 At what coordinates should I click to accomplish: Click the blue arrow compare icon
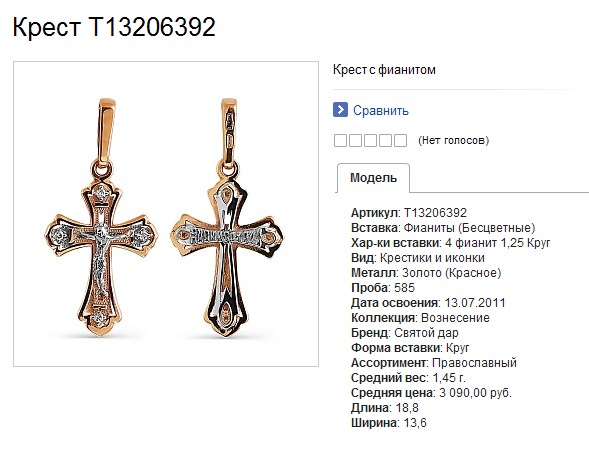click(x=340, y=110)
